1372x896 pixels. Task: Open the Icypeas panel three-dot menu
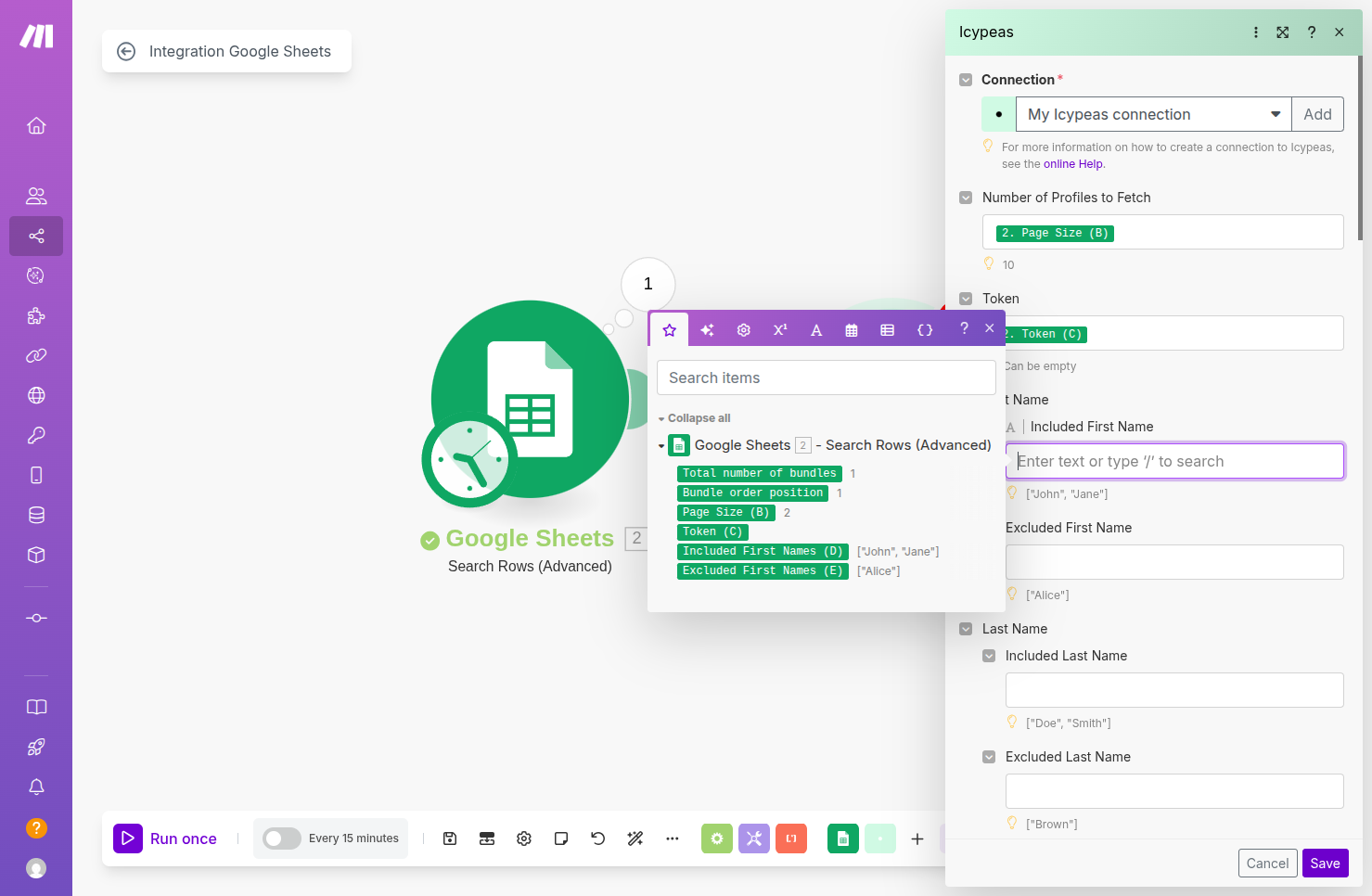(1256, 32)
